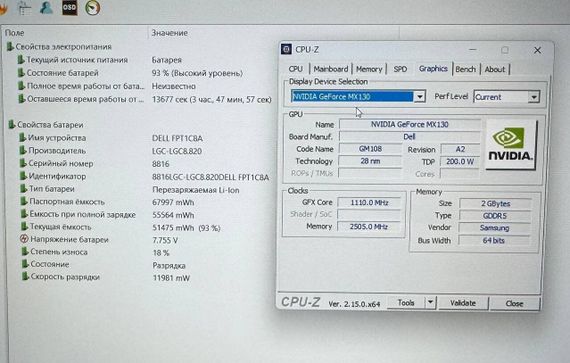Click icon beside 'Скорость разрядки' row
The image size is (570, 363).
click(25, 277)
